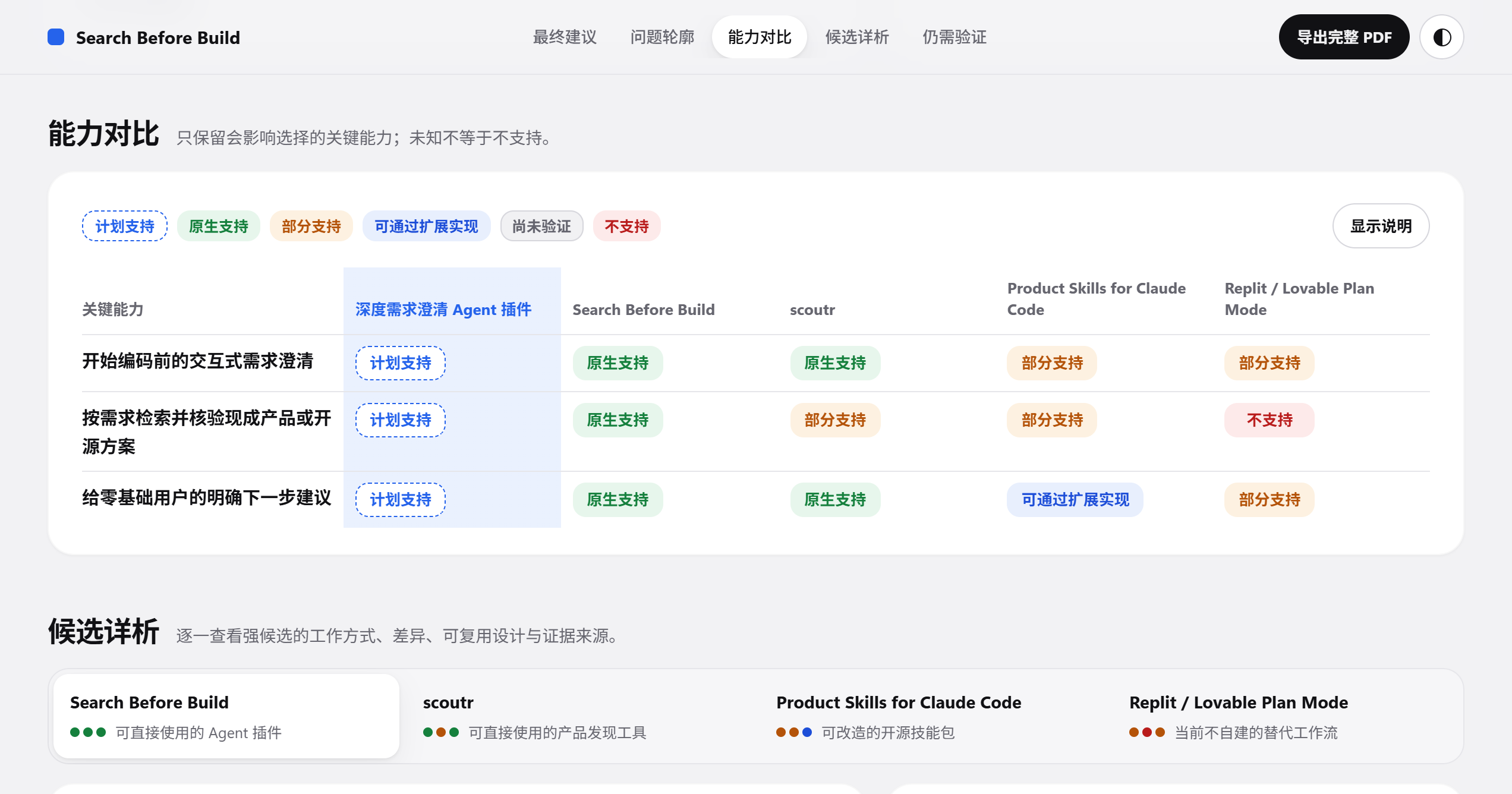Click the 原生支持 legend chip
This screenshot has width=1512, height=794.
[x=218, y=226]
